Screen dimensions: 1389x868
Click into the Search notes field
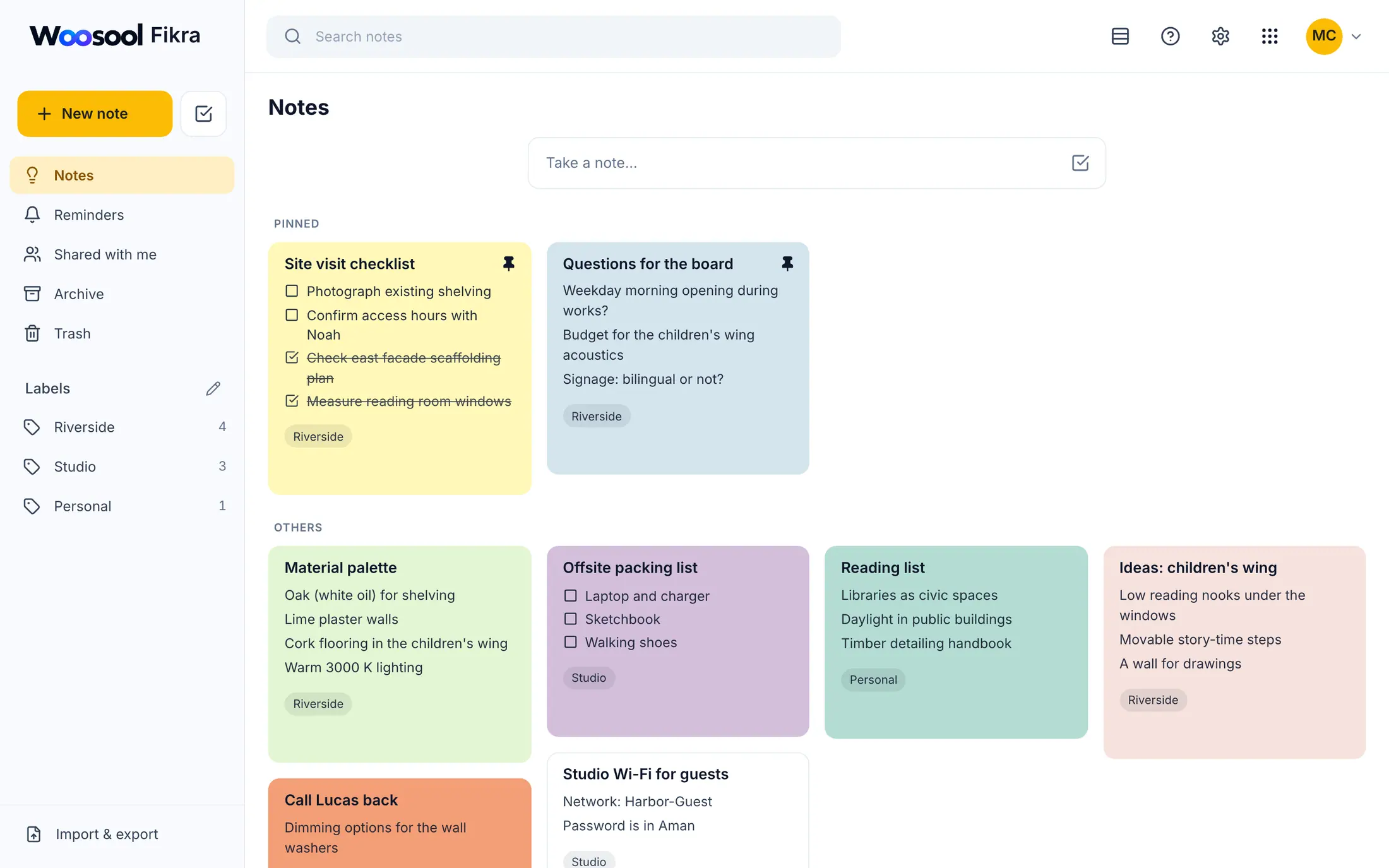point(554,37)
